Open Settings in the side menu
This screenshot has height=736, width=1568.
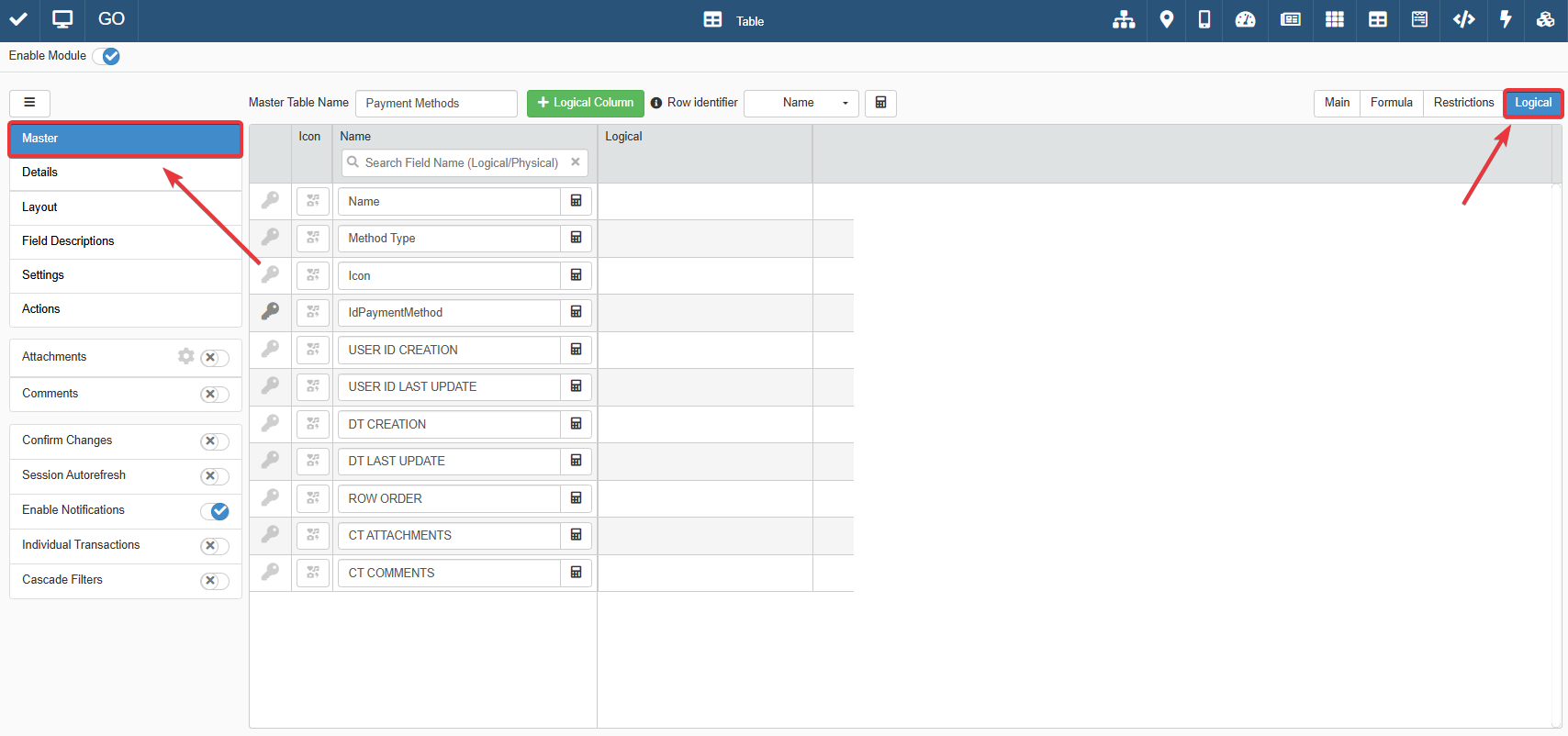[126, 275]
